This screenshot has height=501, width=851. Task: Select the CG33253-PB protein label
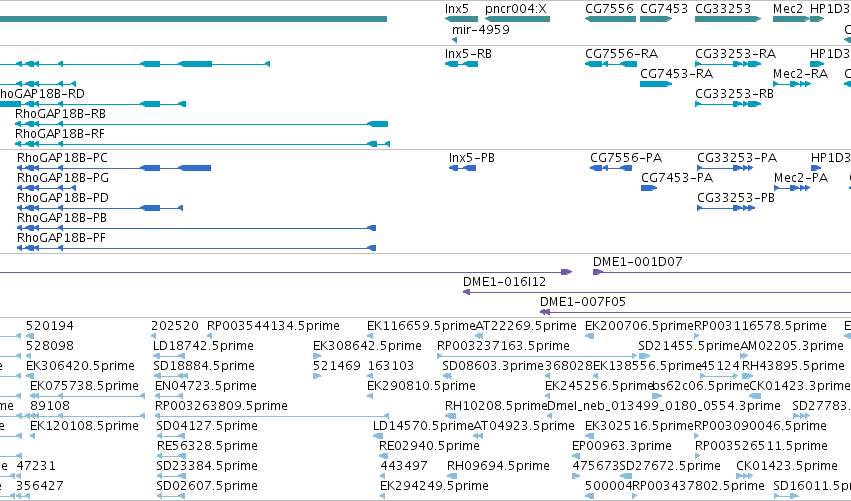click(736, 198)
